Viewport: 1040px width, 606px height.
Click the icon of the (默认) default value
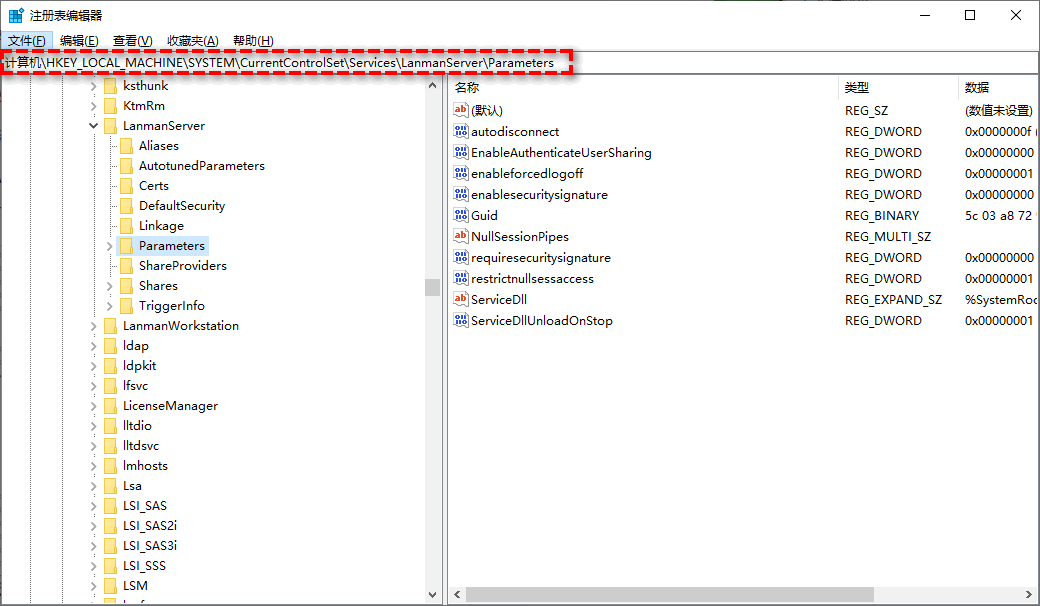(461, 111)
